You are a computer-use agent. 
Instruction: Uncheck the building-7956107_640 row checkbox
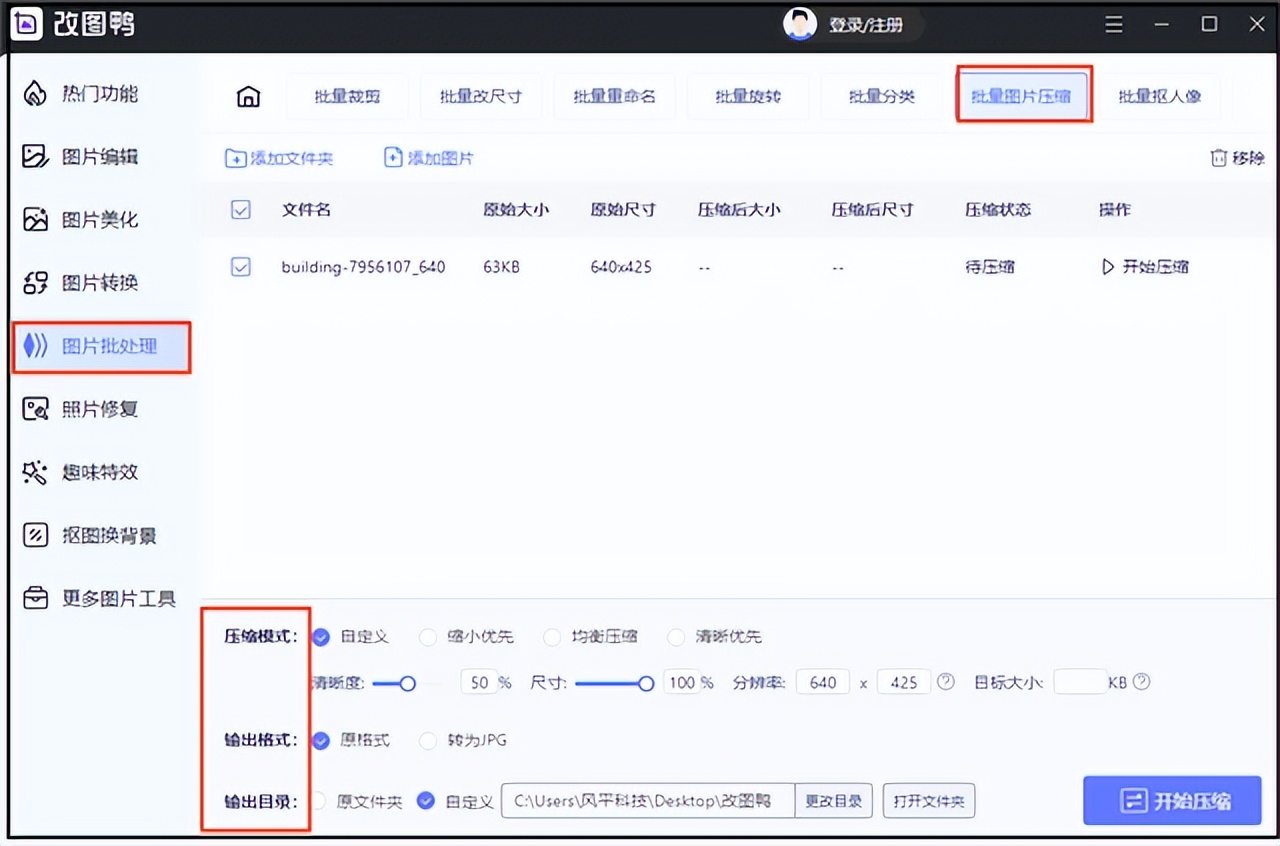tap(241, 267)
